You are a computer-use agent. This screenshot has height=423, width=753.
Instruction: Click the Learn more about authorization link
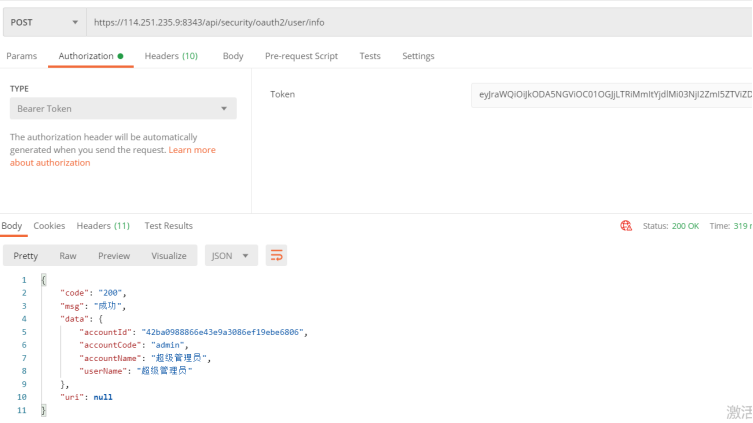[x=191, y=150]
